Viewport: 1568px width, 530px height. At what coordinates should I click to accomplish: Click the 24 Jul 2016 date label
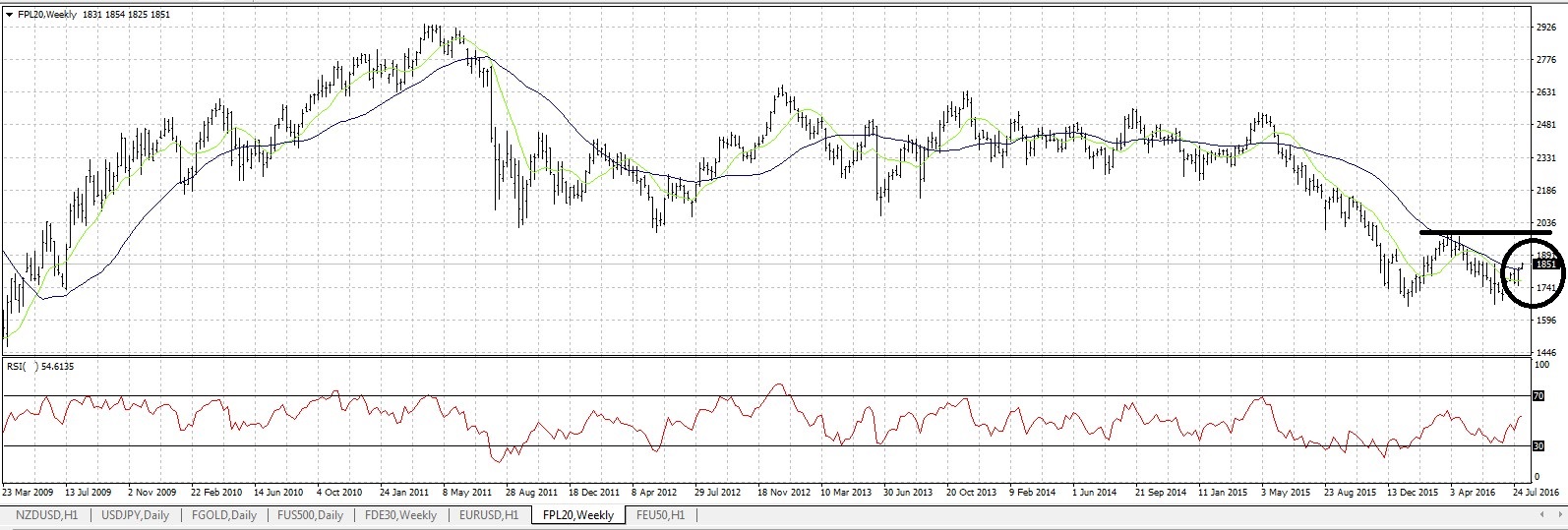click(1537, 491)
